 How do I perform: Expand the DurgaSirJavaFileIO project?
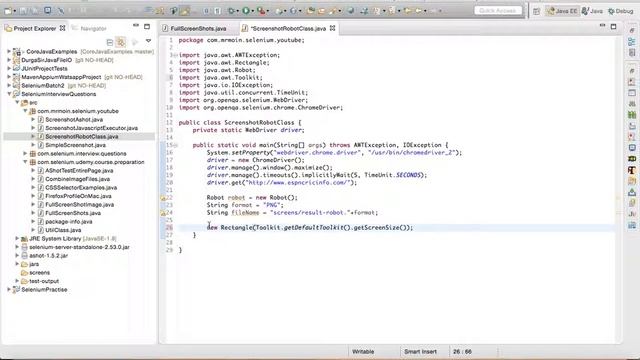(x=9, y=60)
